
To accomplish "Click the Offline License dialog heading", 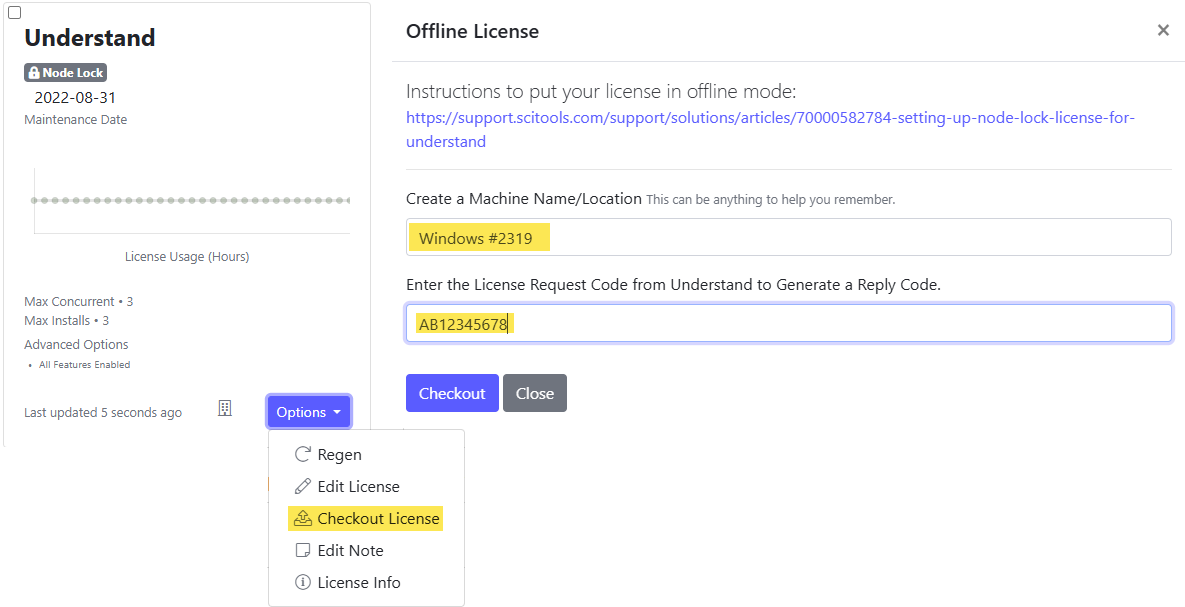I will point(472,31).
